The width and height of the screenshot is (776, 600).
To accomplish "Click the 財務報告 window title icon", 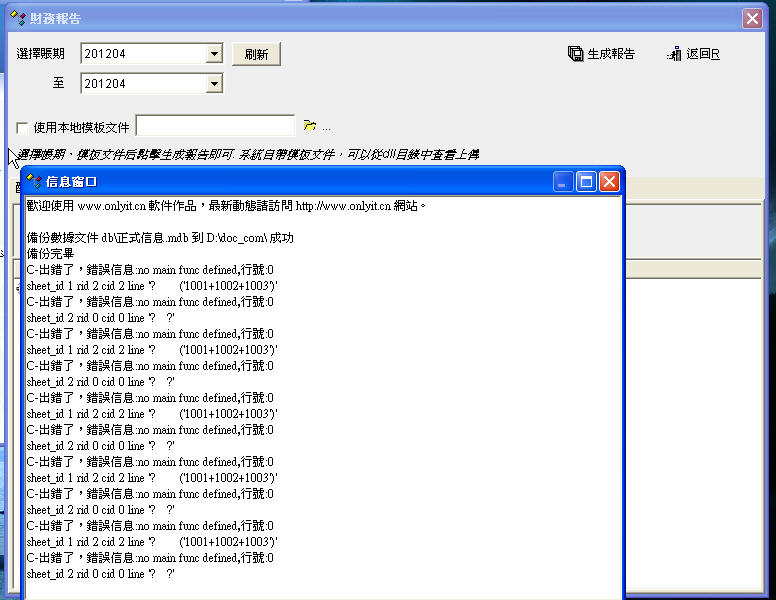I will (16, 18).
